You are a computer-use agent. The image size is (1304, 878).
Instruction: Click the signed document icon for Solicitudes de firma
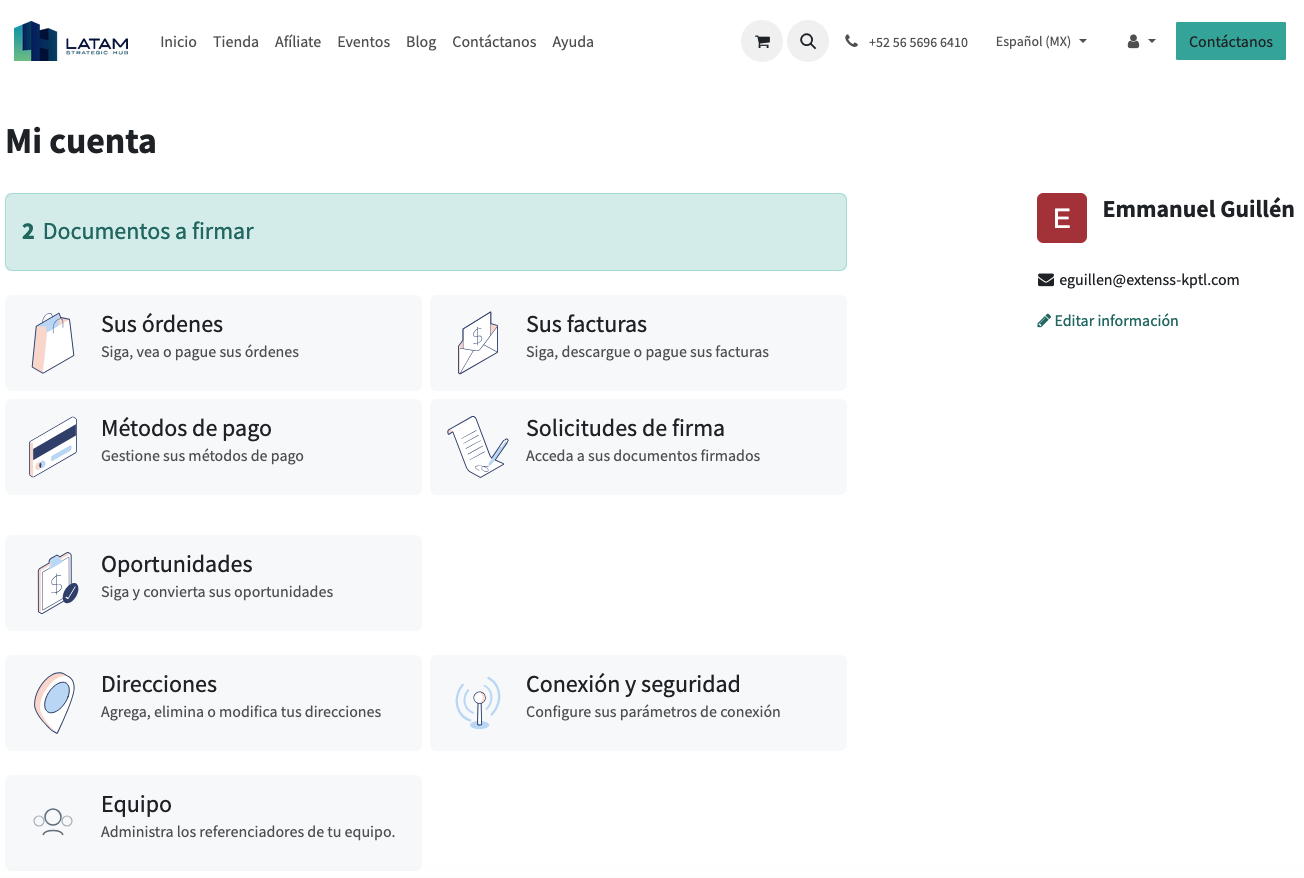(478, 447)
